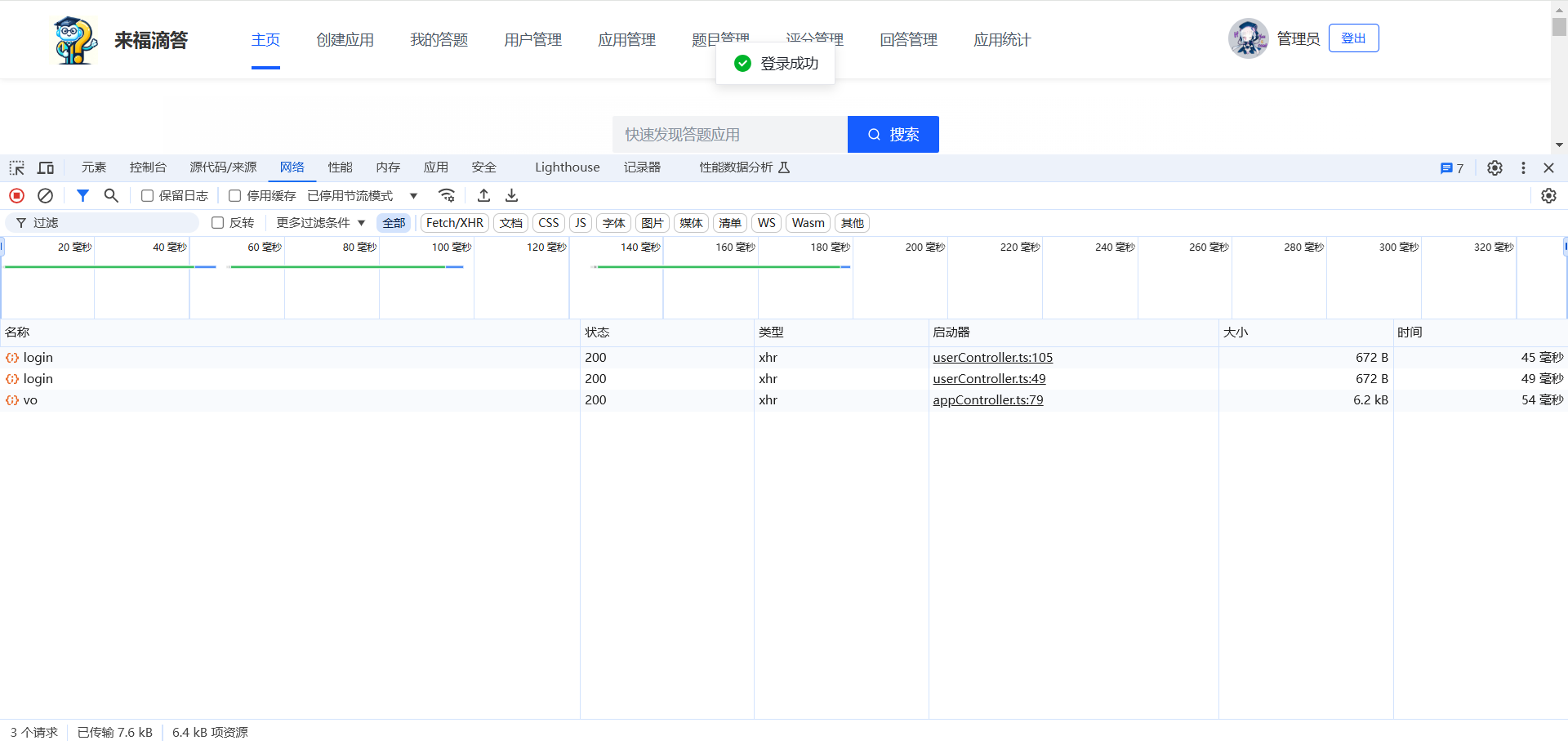Viewport: 1568px width, 745px height.
Task: Open the network search magnifier
Action: coord(111,196)
